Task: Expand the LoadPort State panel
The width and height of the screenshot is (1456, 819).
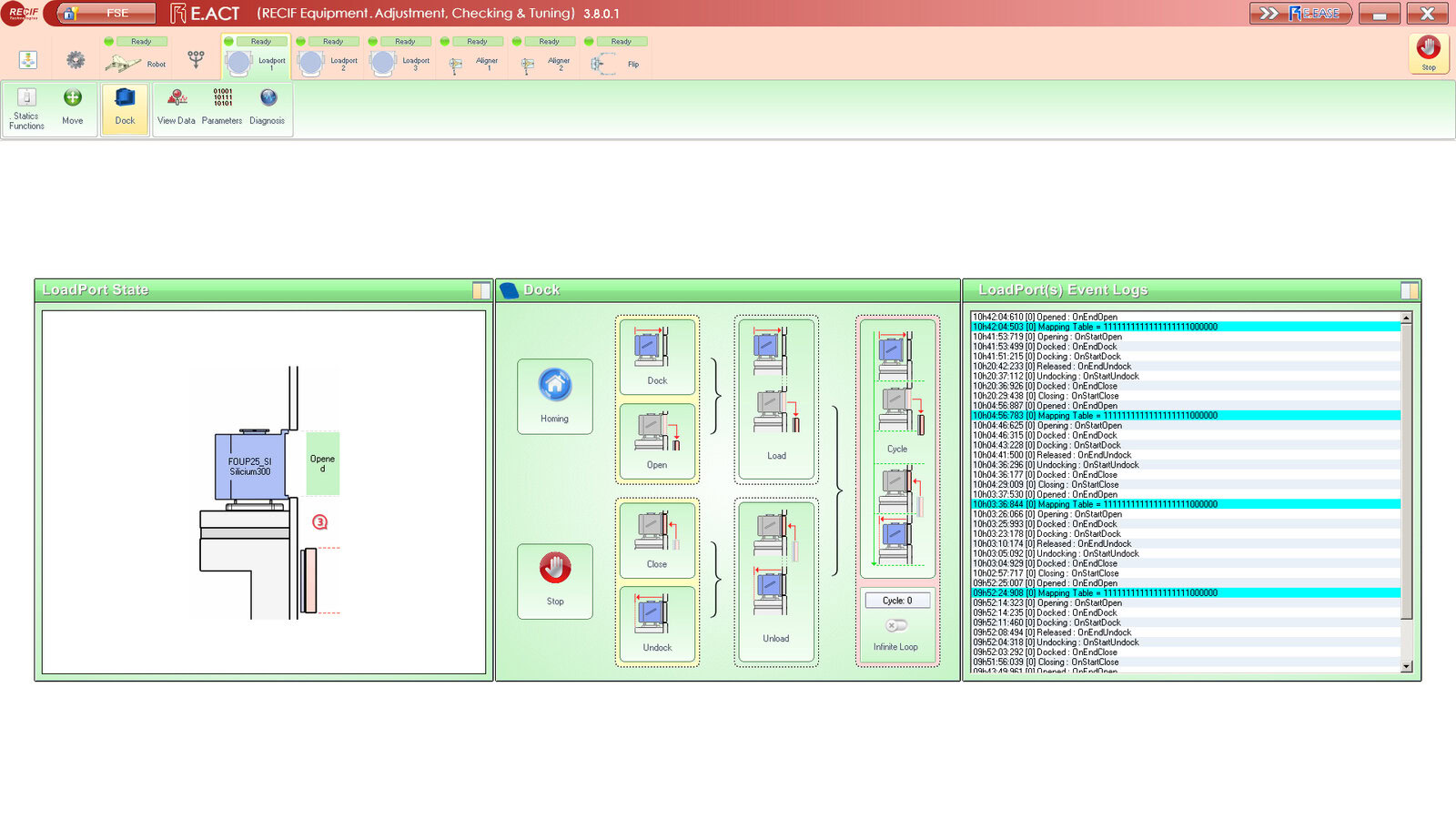Action: click(x=481, y=291)
